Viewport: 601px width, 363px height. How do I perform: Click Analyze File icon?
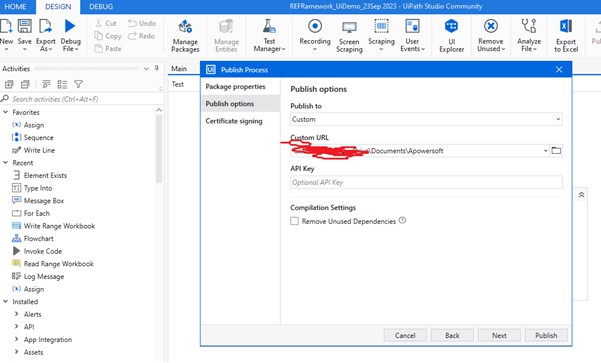(529, 26)
